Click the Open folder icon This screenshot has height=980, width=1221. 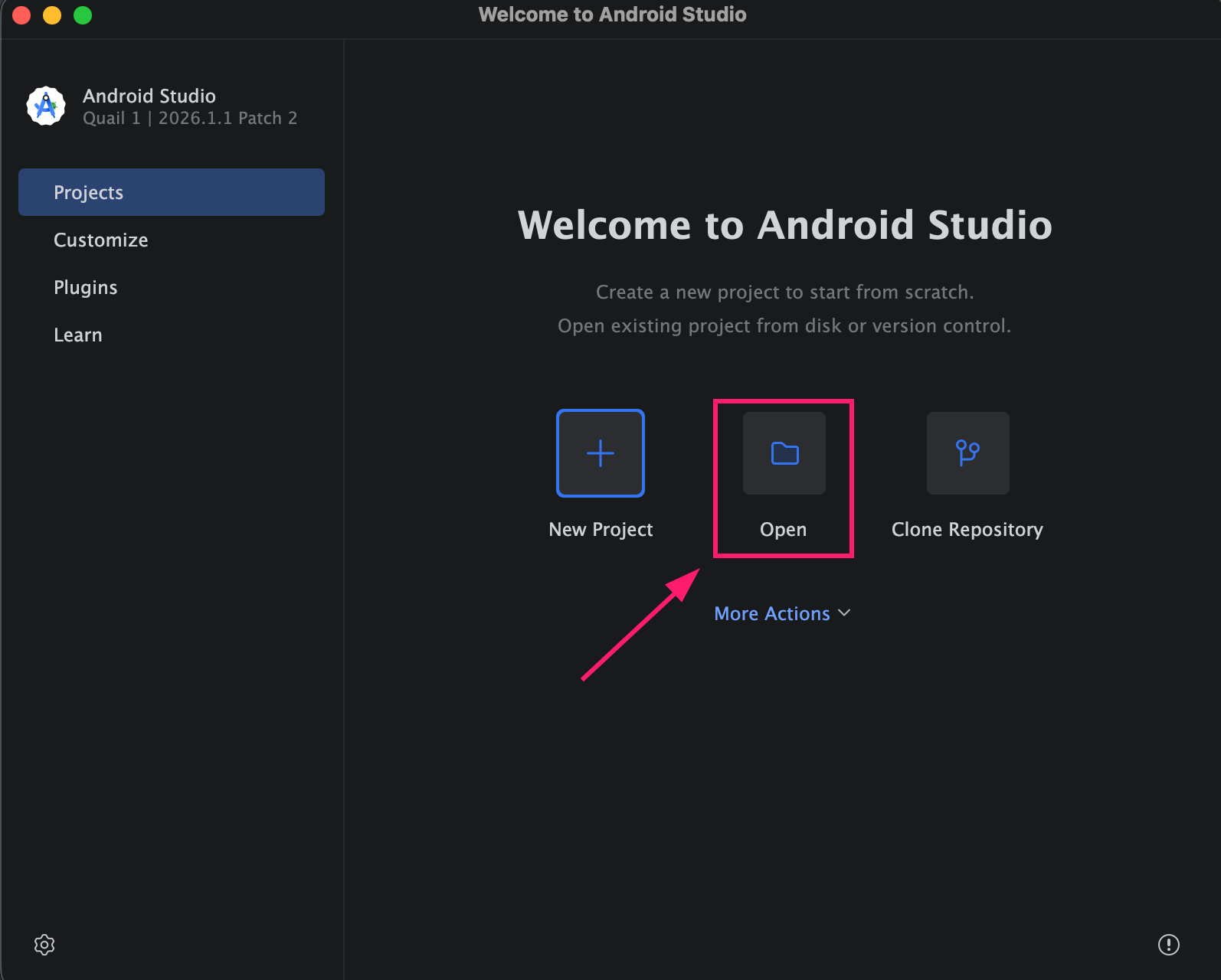(x=784, y=453)
